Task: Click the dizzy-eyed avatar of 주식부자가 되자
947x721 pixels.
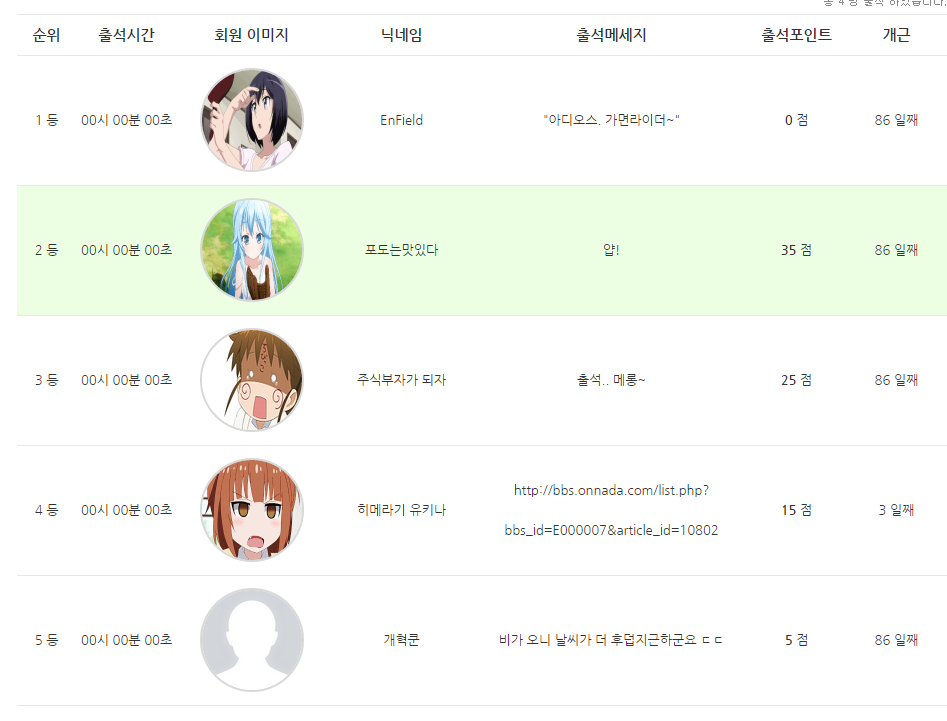Action: [252, 380]
